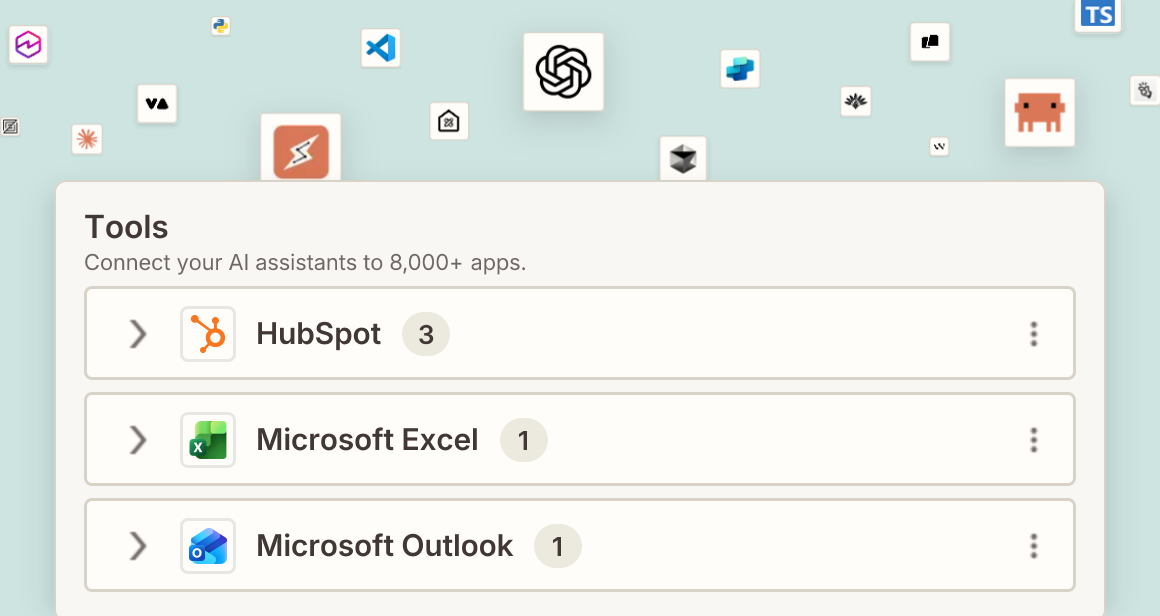Viewport: 1160px width, 616px height.
Task: Click the blue stacked blocks icon tile
Action: 740,69
